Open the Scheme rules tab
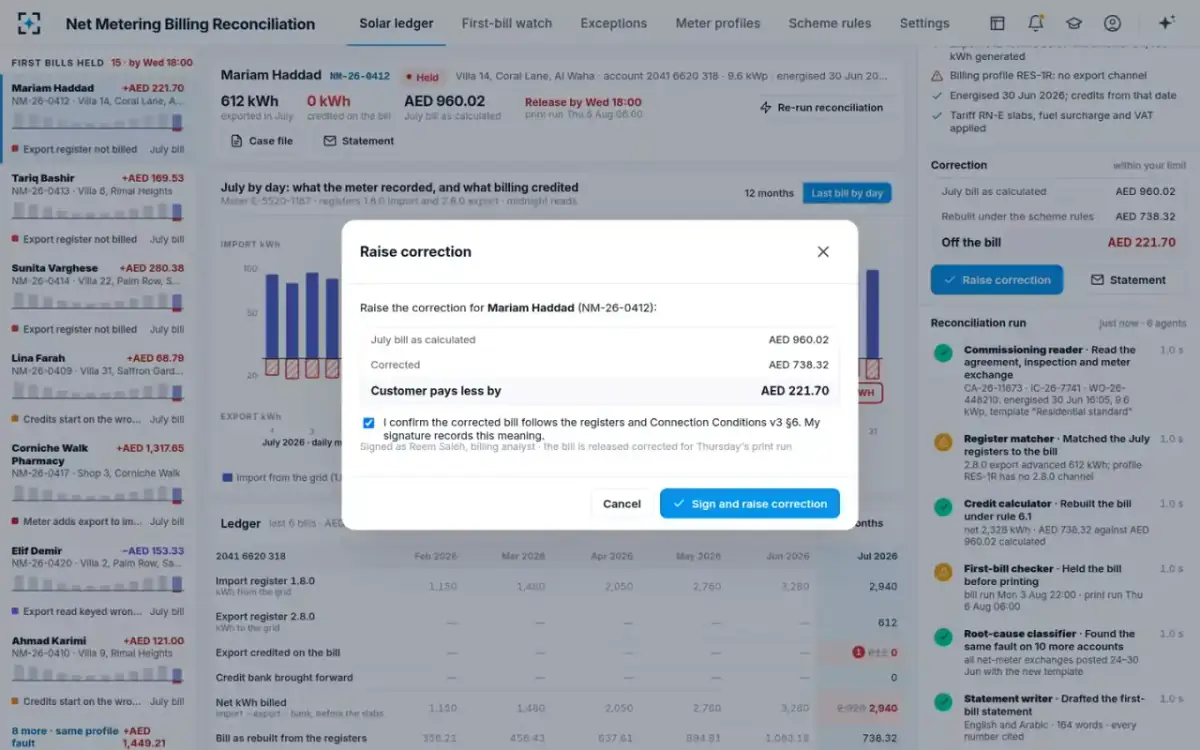Screen dimensions: 1200x750 point(830,23)
